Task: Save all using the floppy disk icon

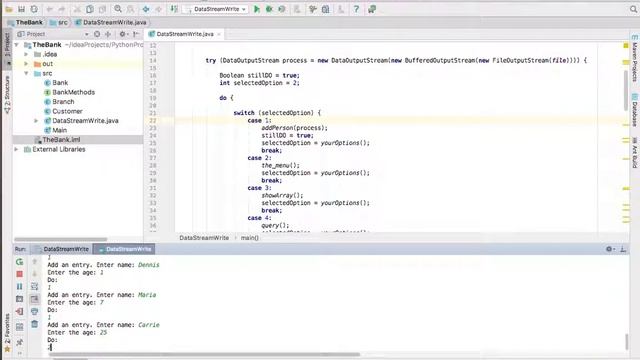Action: click(x=21, y=9)
